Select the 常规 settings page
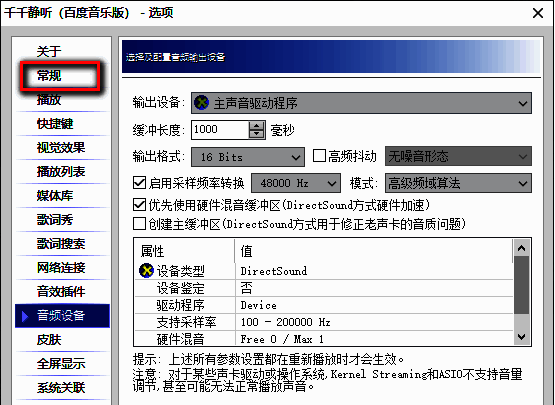 [49, 75]
